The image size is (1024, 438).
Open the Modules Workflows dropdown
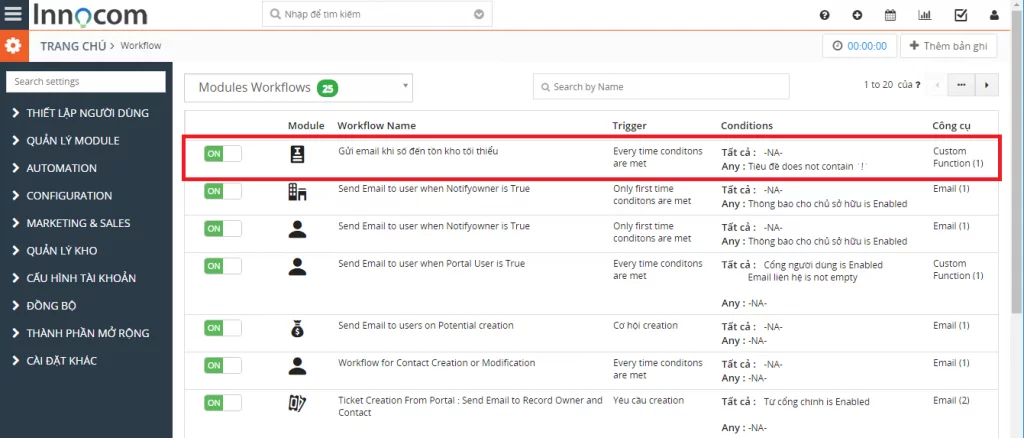click(x=298, y=87)
